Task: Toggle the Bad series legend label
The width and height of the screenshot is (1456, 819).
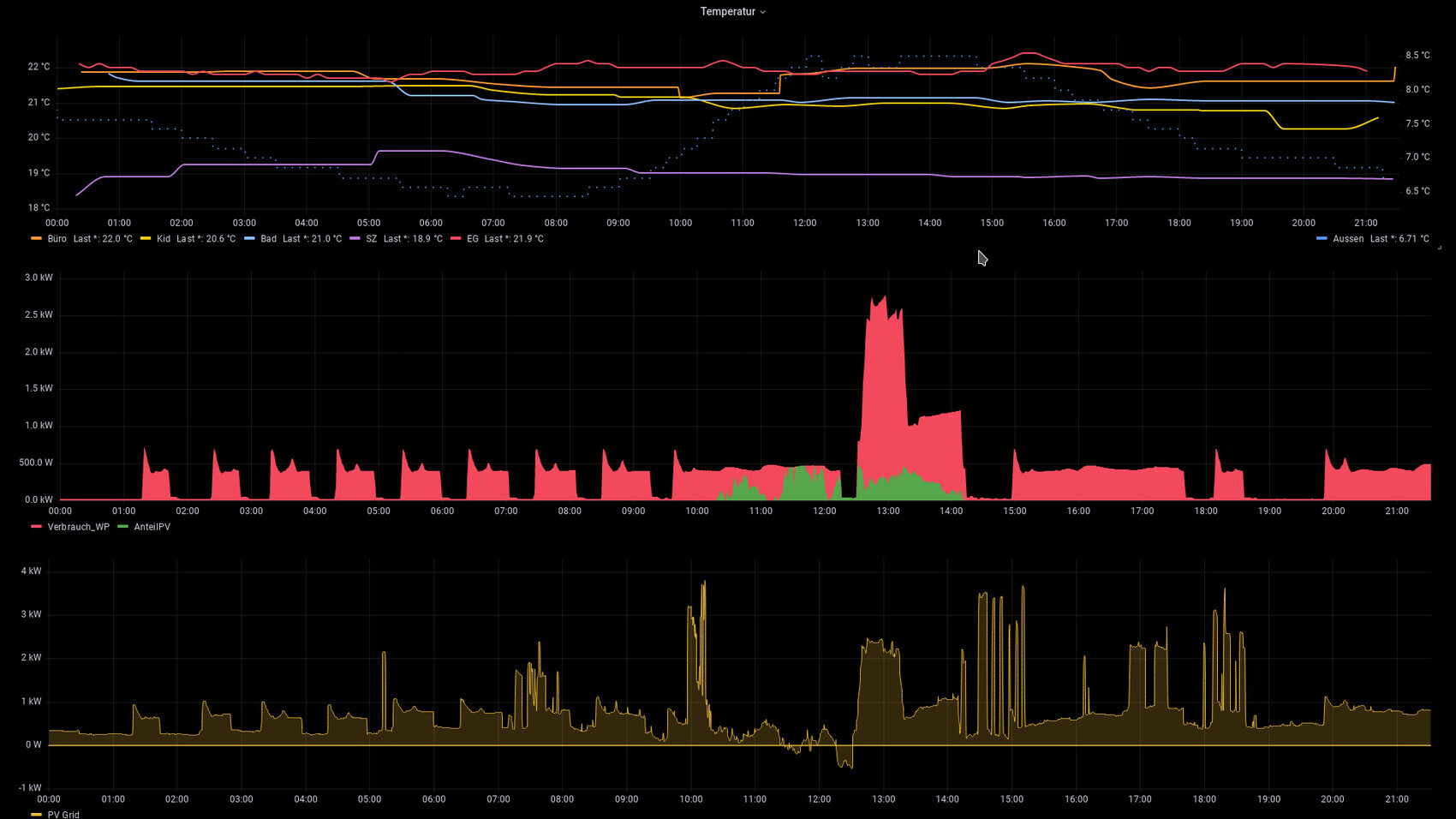Action: (268, 239)
